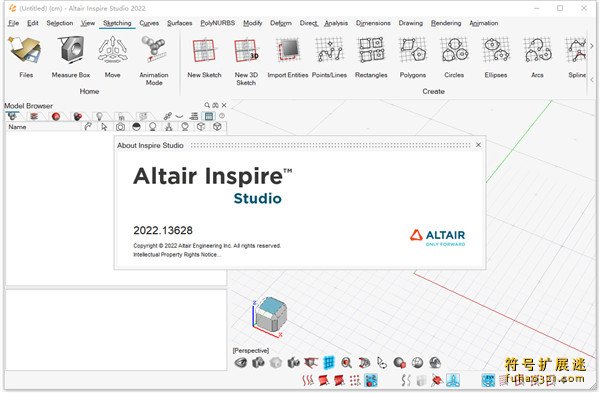
Task: Toggle the half-filled circle column in Model Browser
Action: click(136, 127)
